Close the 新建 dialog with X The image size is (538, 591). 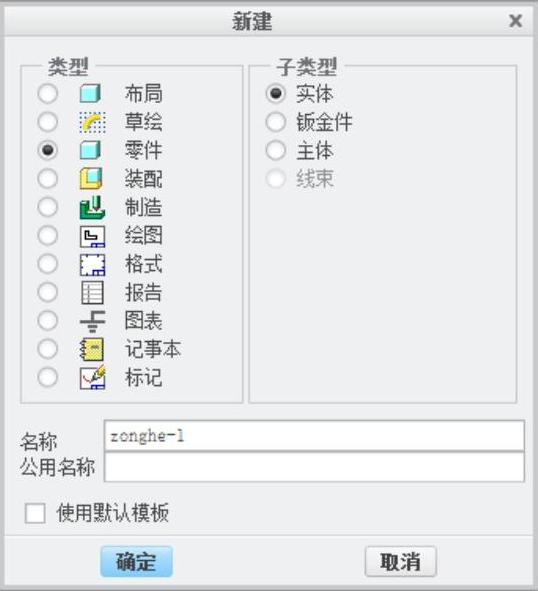click(515, 21)
